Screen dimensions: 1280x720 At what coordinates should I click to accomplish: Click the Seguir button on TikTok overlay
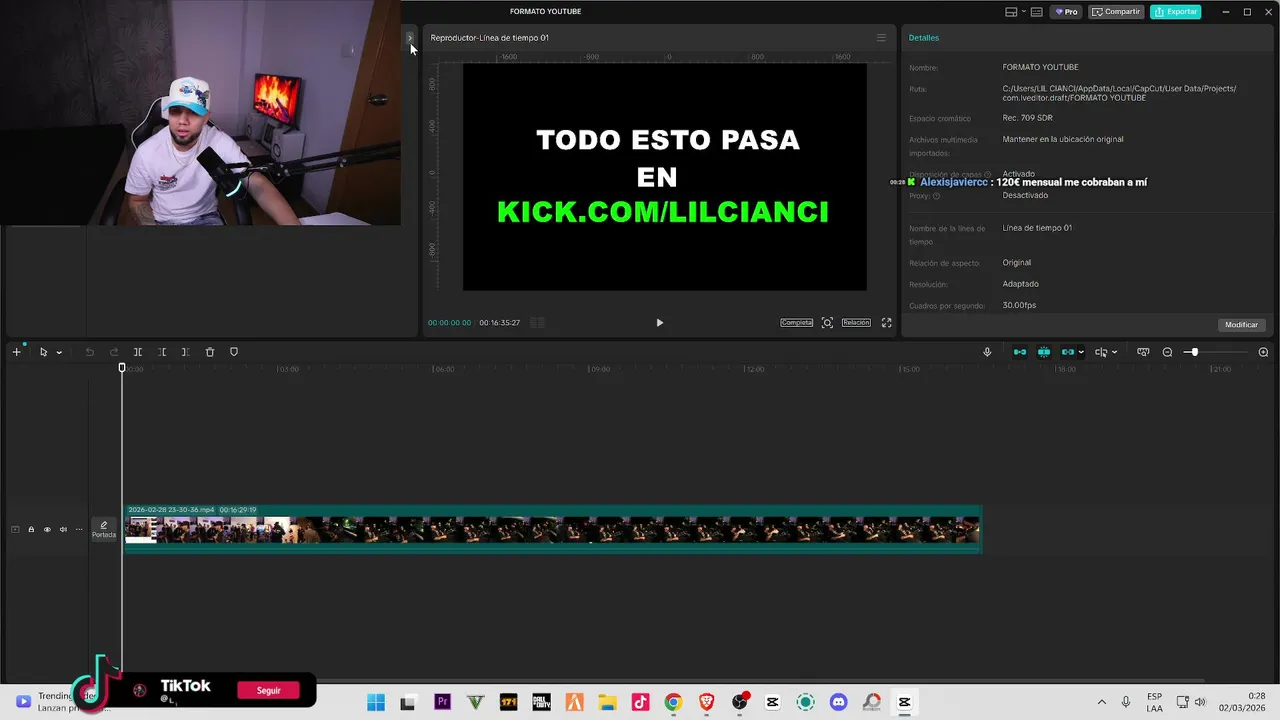pyautogui.click(x=269, y=690)
